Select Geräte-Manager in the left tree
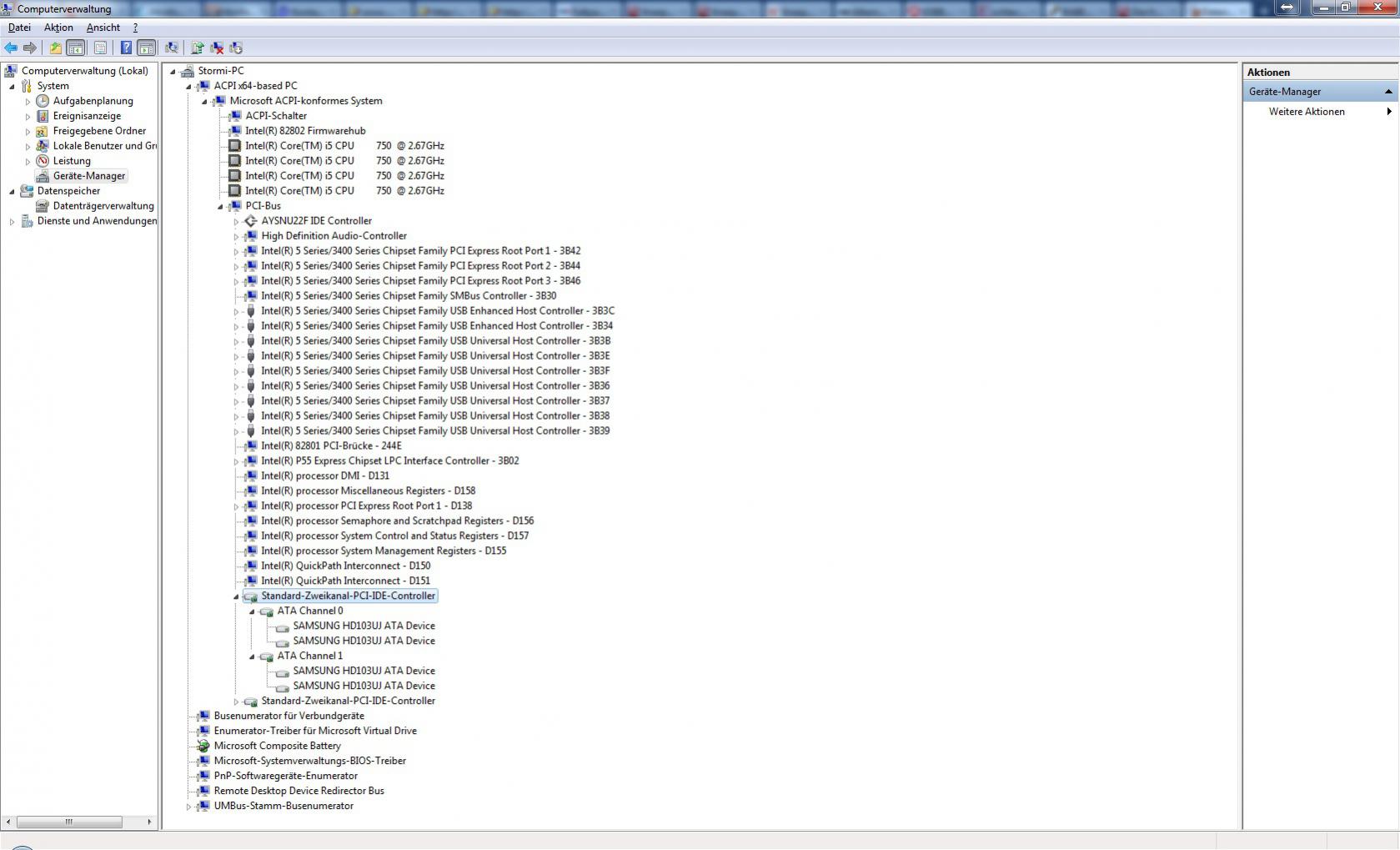The width and height of the screenshot is (1400, 850). pos(88,176)
